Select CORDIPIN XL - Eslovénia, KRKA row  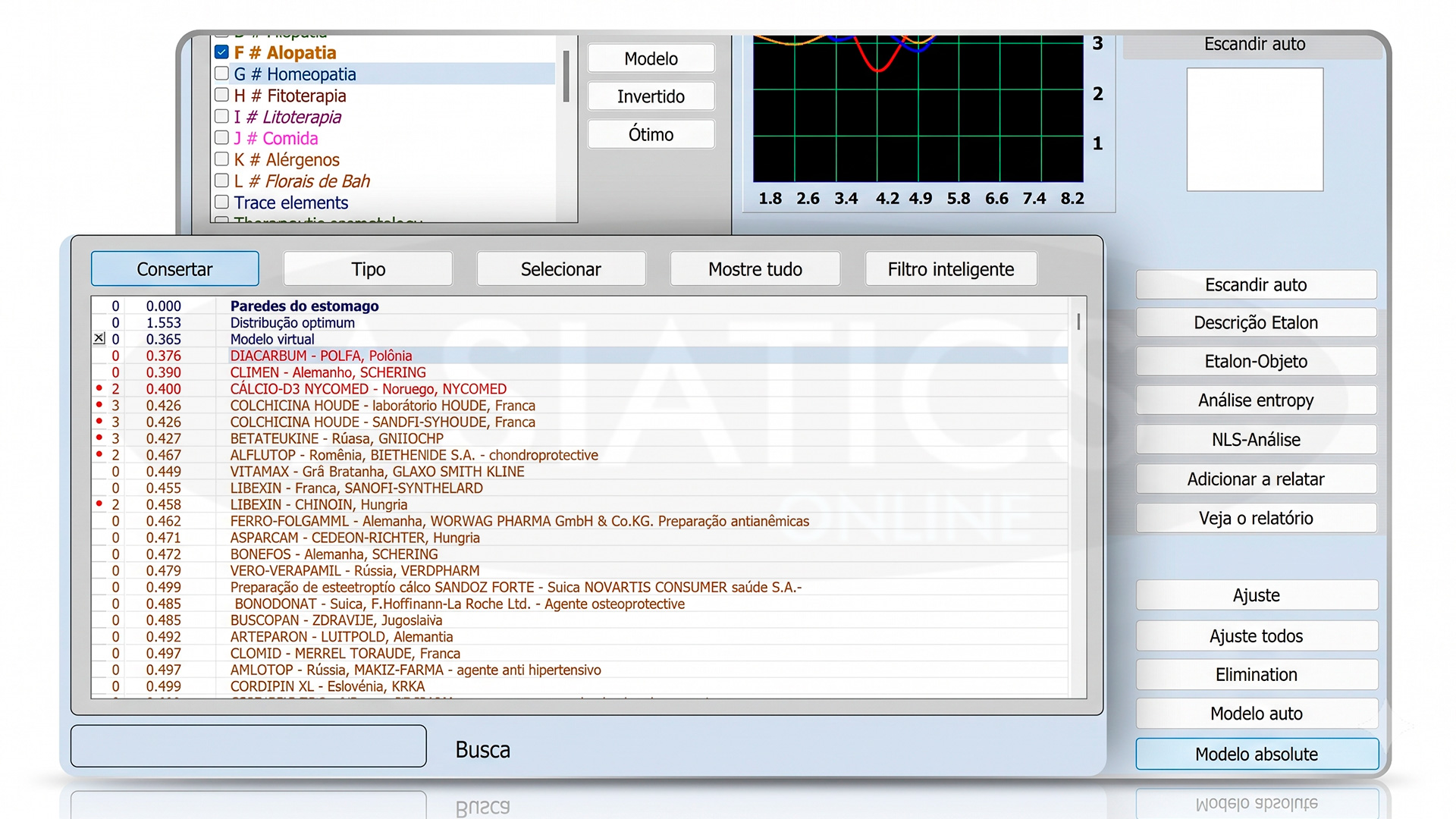(580, 686)
